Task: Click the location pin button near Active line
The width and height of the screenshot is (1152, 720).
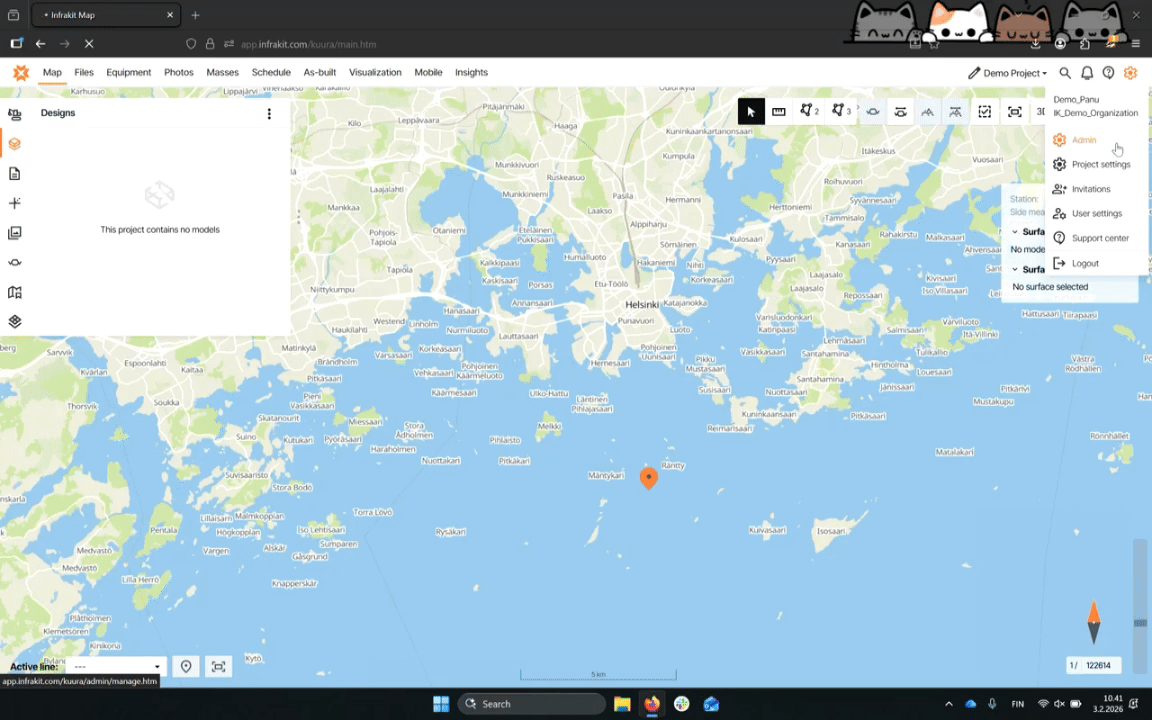Action: (x=186, y=666)
